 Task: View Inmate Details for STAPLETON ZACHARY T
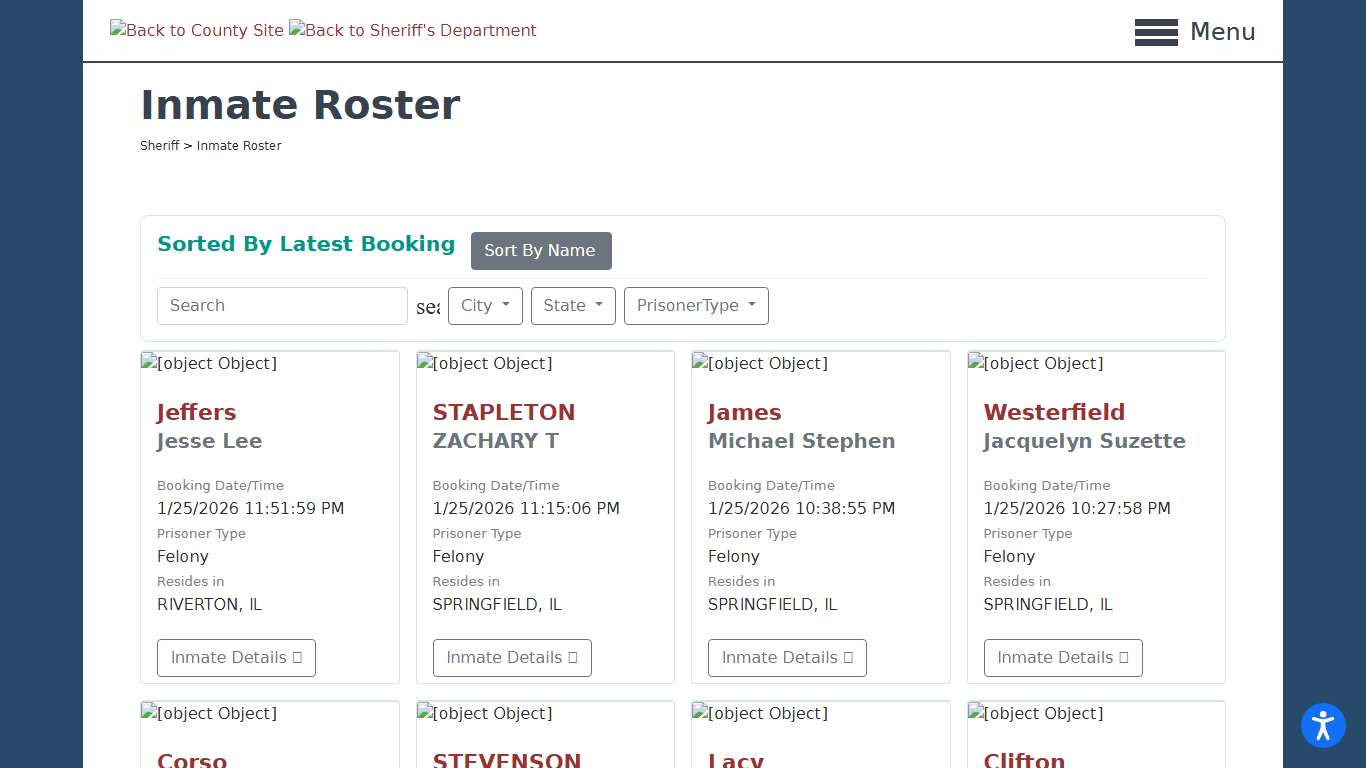[511, 657]
